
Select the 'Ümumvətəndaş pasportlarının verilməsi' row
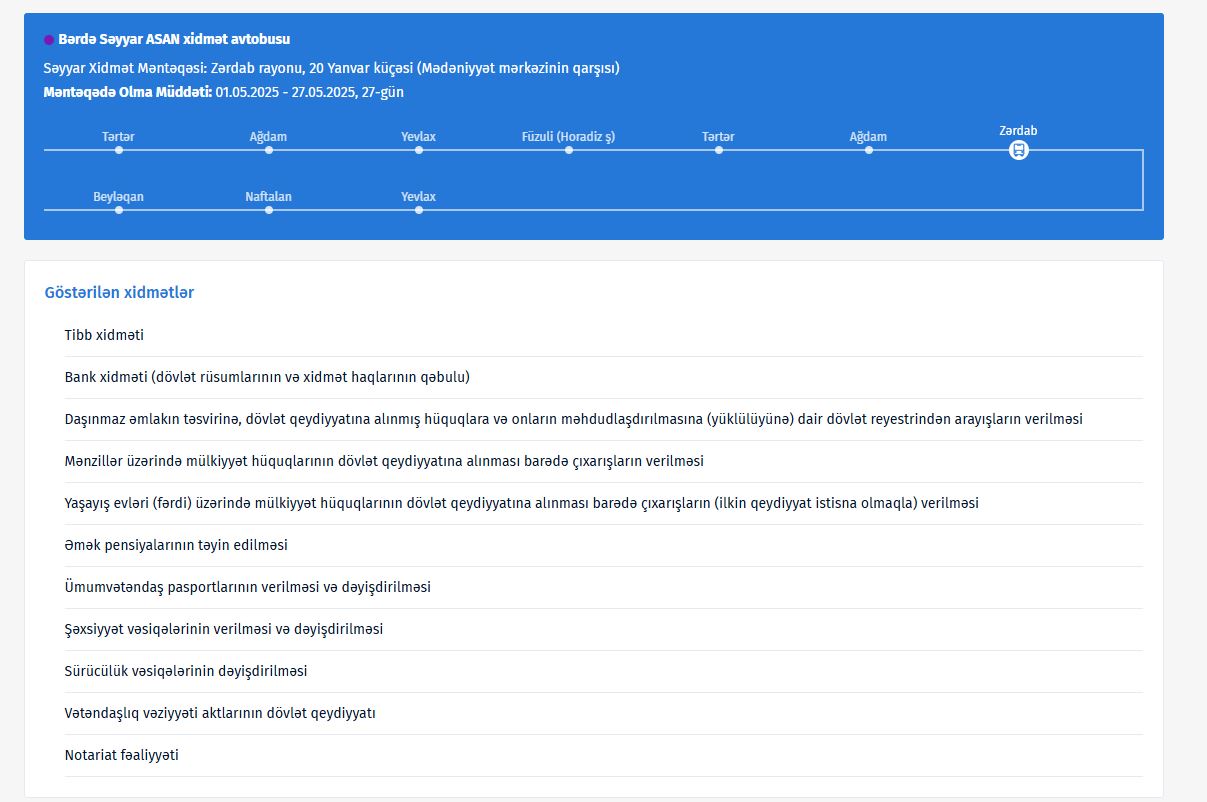point(603,588)
